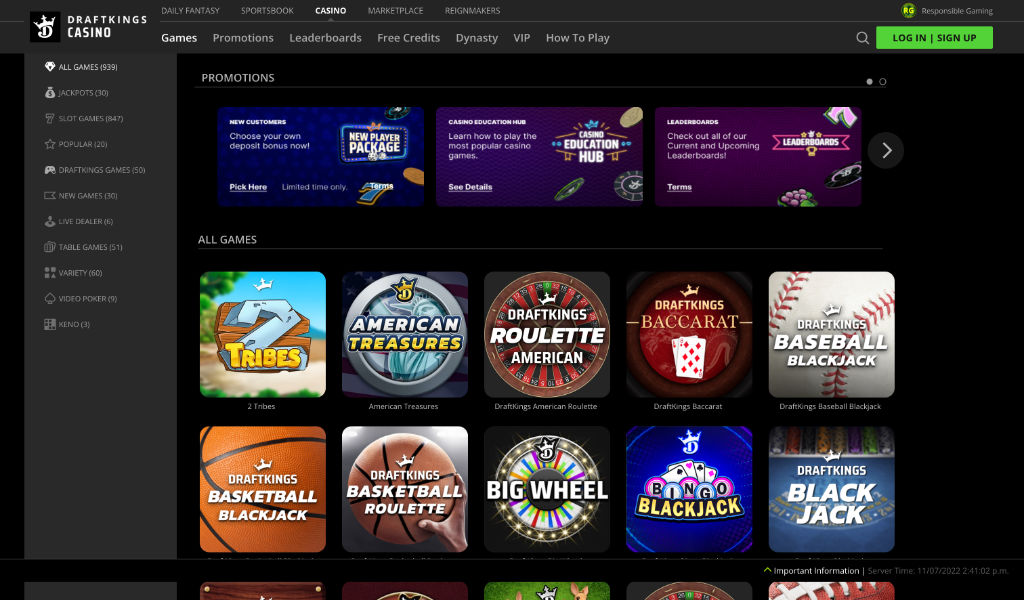This screenshot has height=600, width=1024.
Task: Click the Pick Here link
Action: click(248, 187)
